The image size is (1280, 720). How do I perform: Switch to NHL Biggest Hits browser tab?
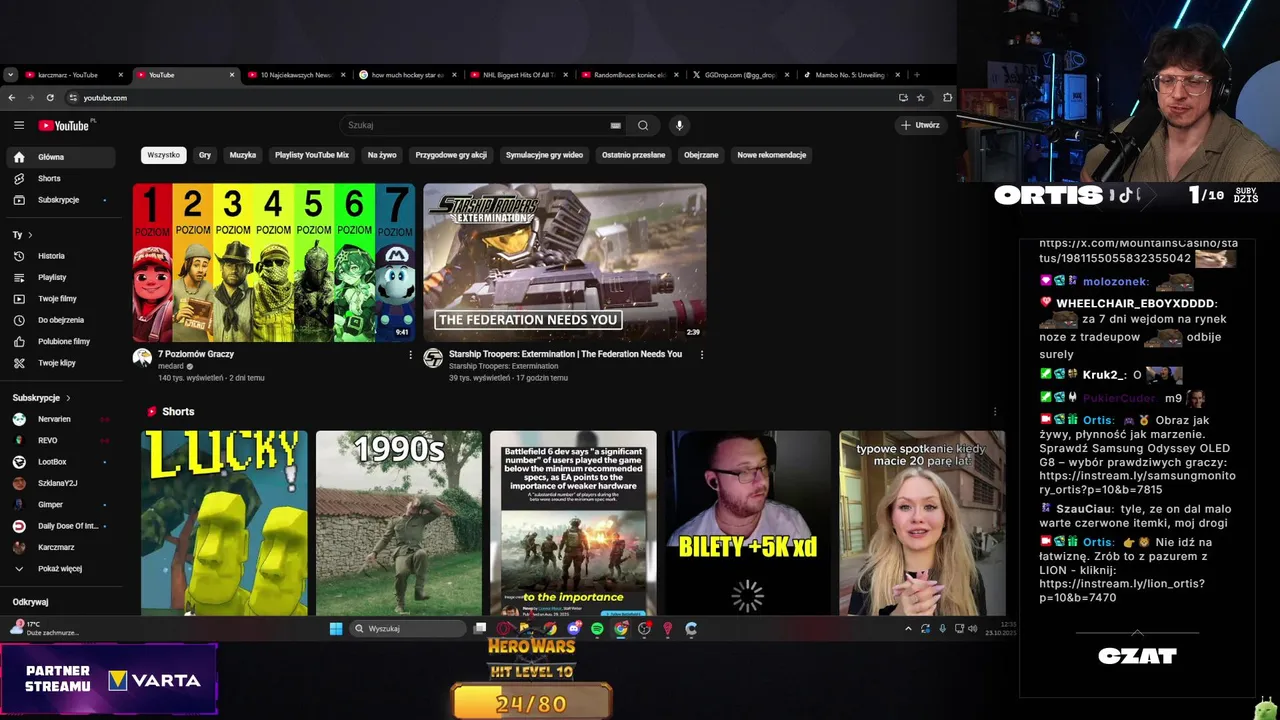pos(518,75)
